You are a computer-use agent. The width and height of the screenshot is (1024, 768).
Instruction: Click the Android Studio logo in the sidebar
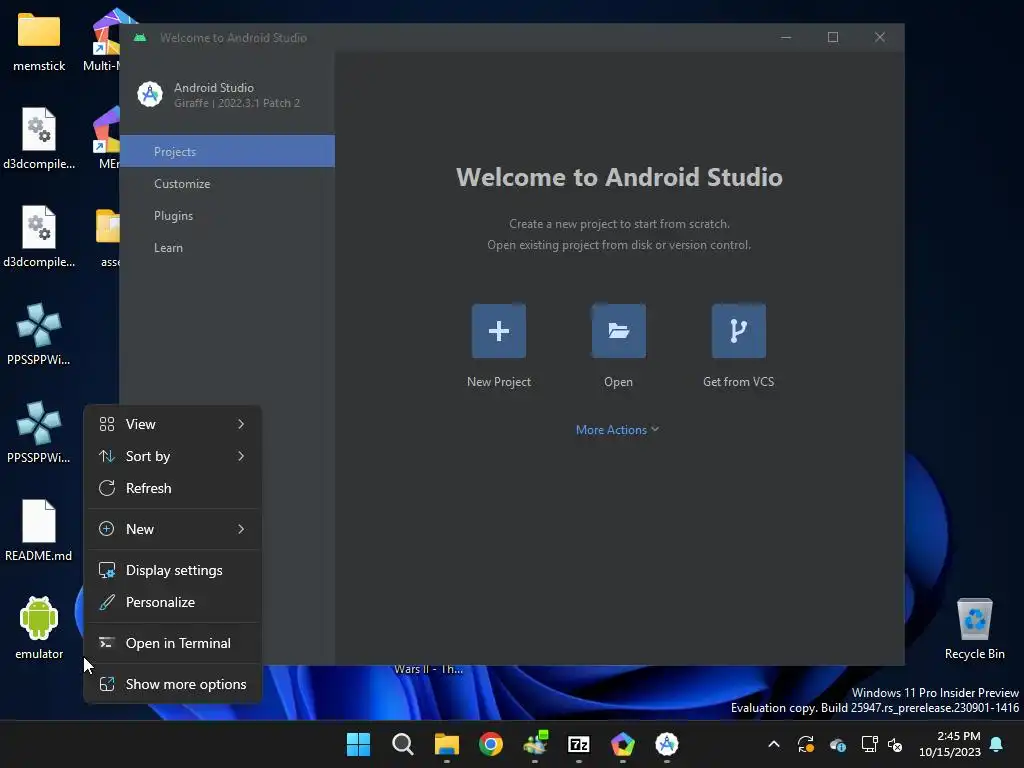point(150,95)
